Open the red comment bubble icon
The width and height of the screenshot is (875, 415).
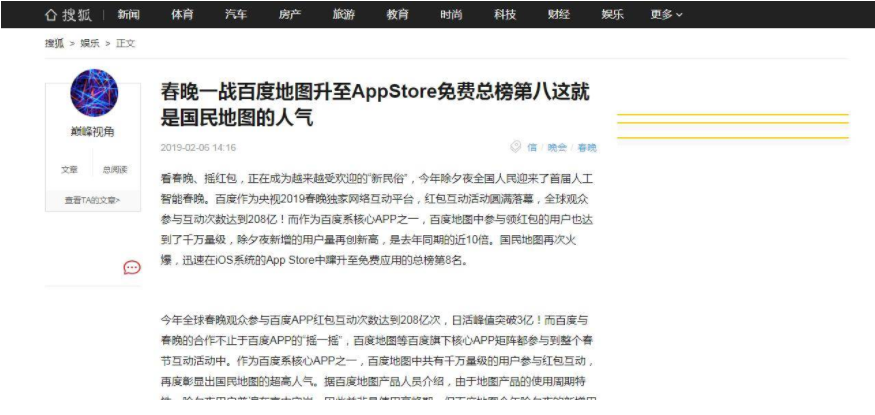coord(132,268)
